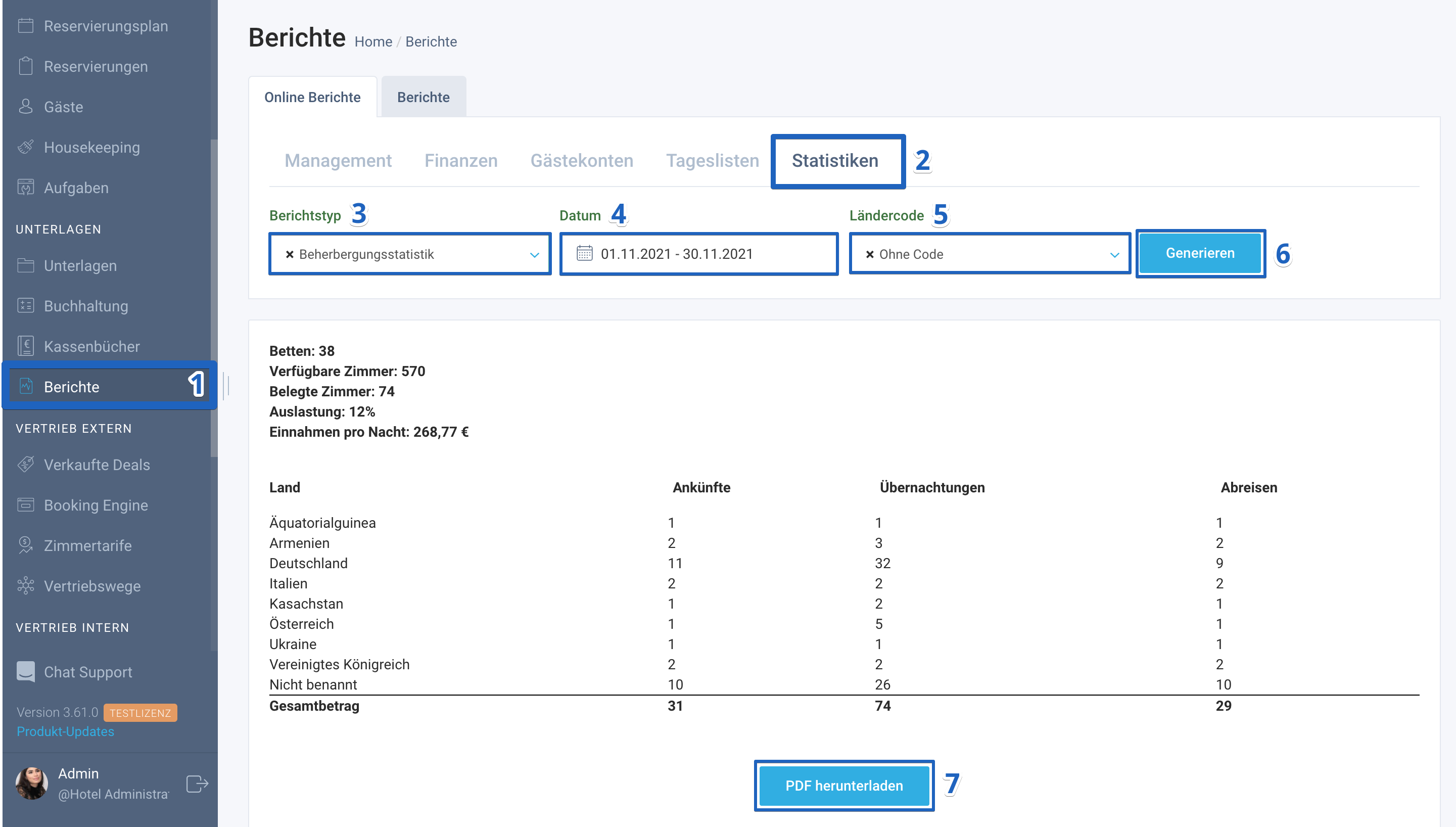Click the sidebar collapse handle

226,386
